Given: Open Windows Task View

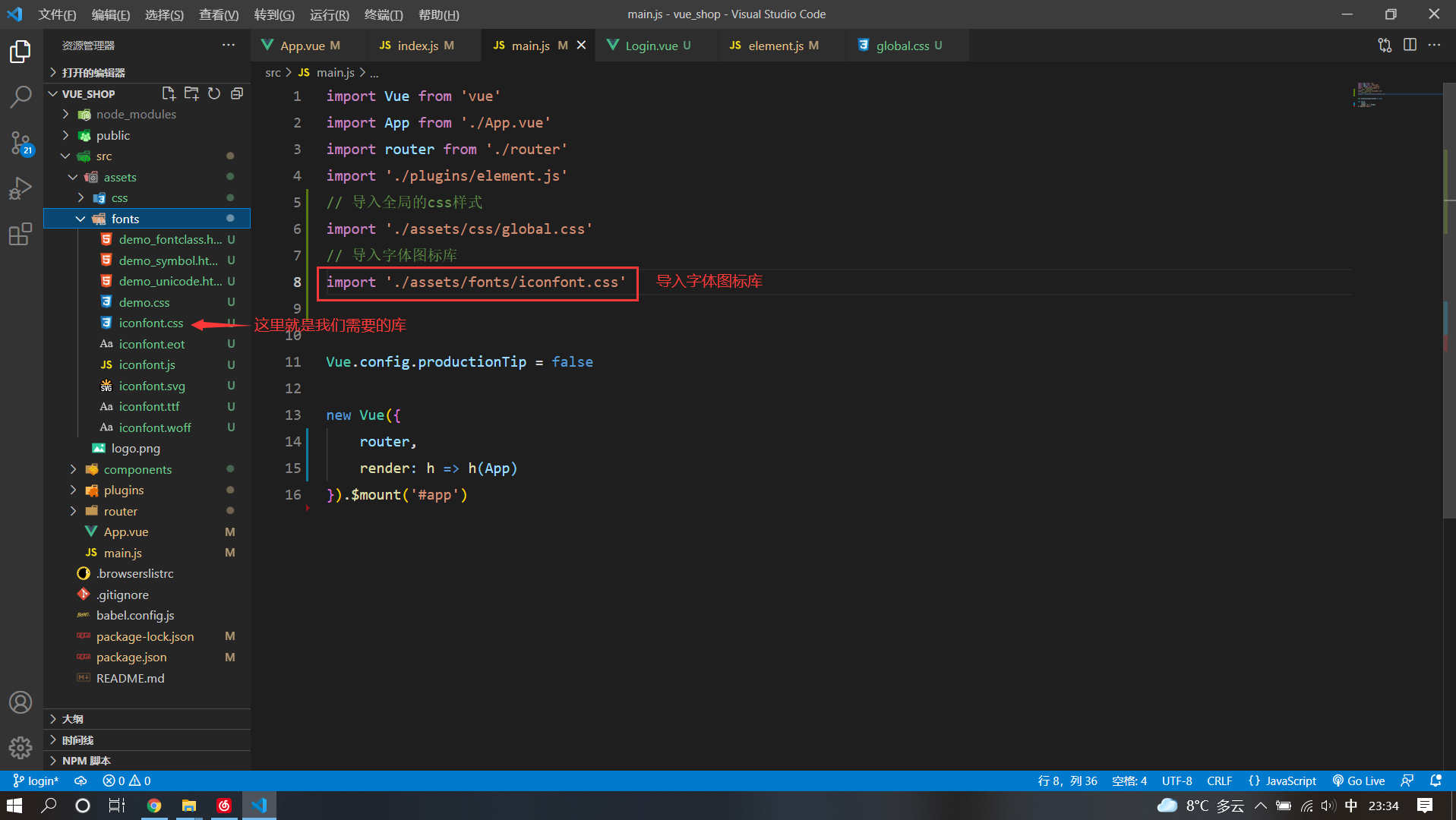Looking at the screenshot, I should coord(117,806).
